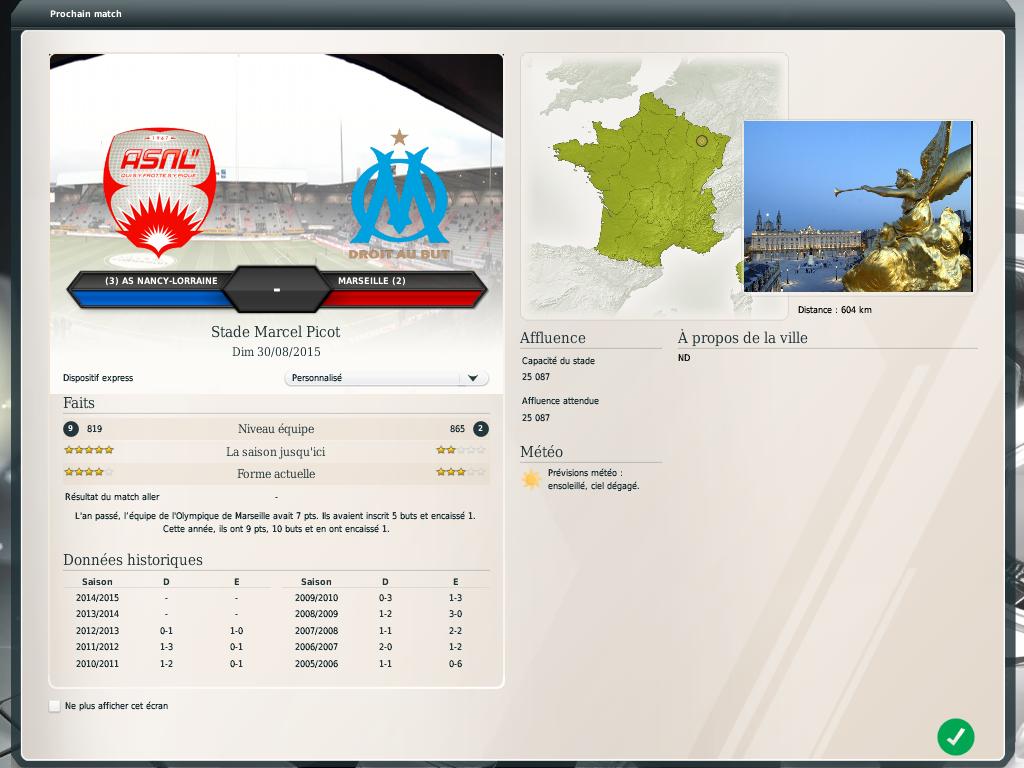This screenshot has height=768, width=1024.
Task: Click the 'Données historiques' heading
Action: pos(133,560)
